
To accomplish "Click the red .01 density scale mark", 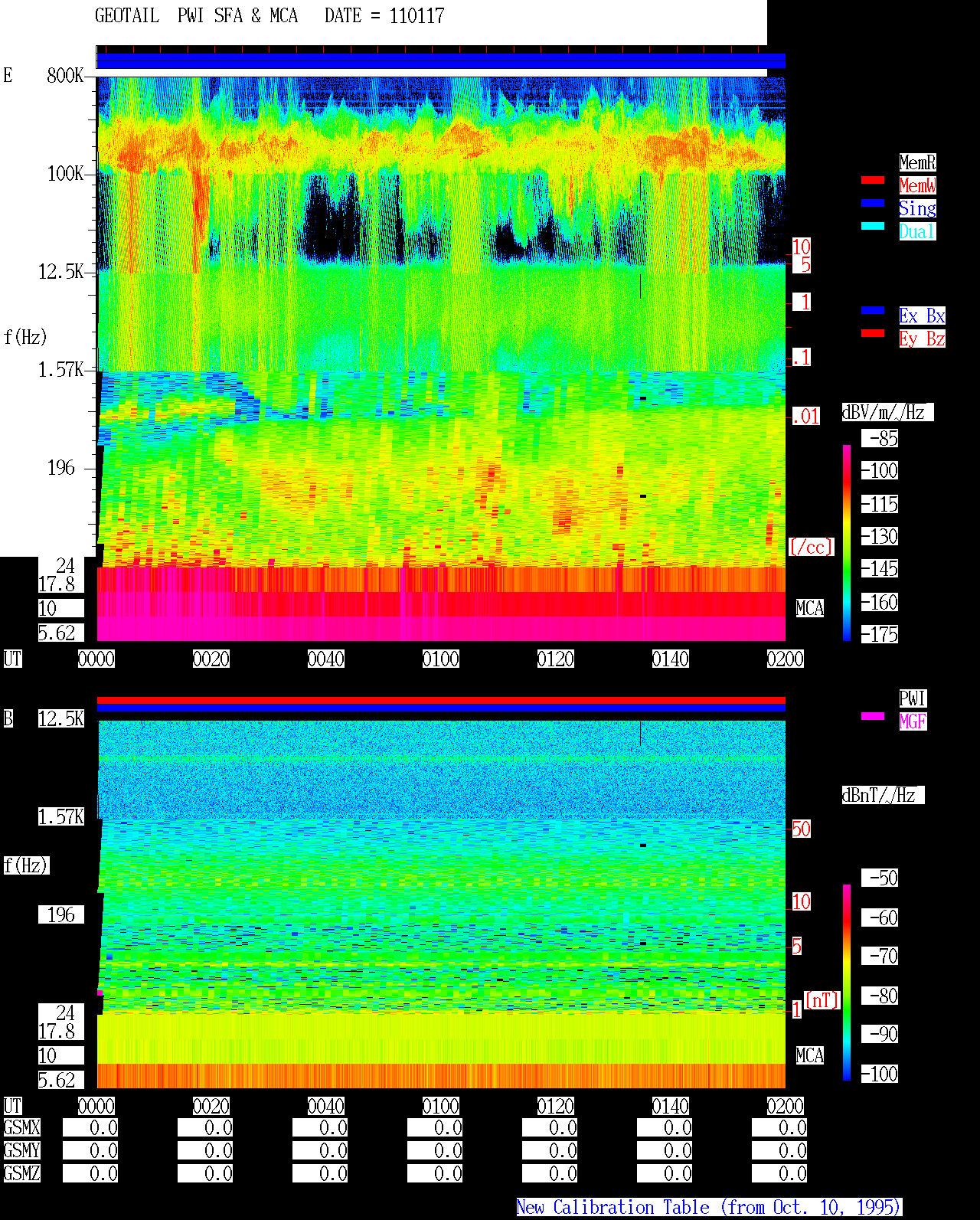I will [805, 416].
